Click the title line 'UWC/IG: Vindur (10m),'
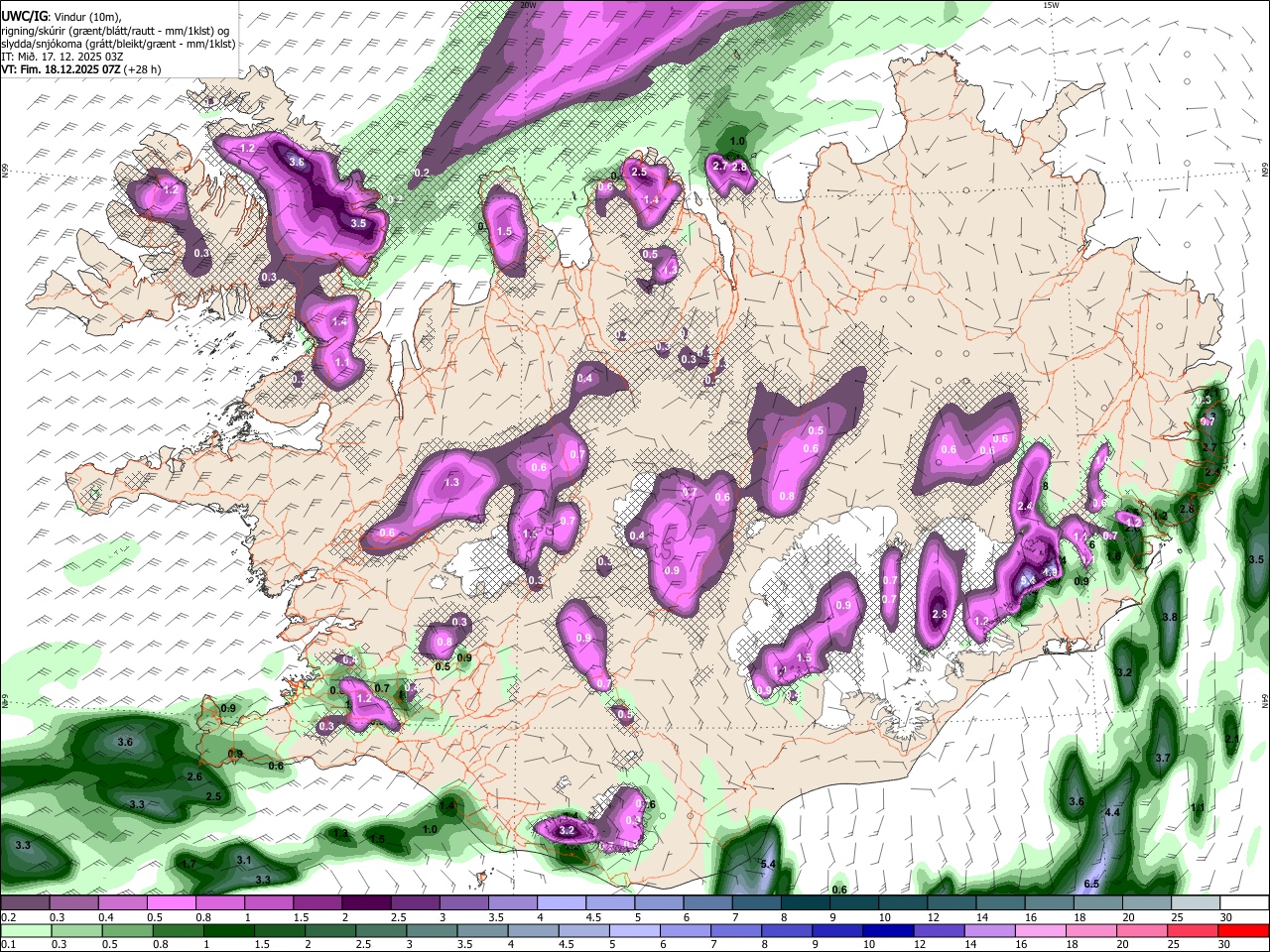 [x=62, y=16]
